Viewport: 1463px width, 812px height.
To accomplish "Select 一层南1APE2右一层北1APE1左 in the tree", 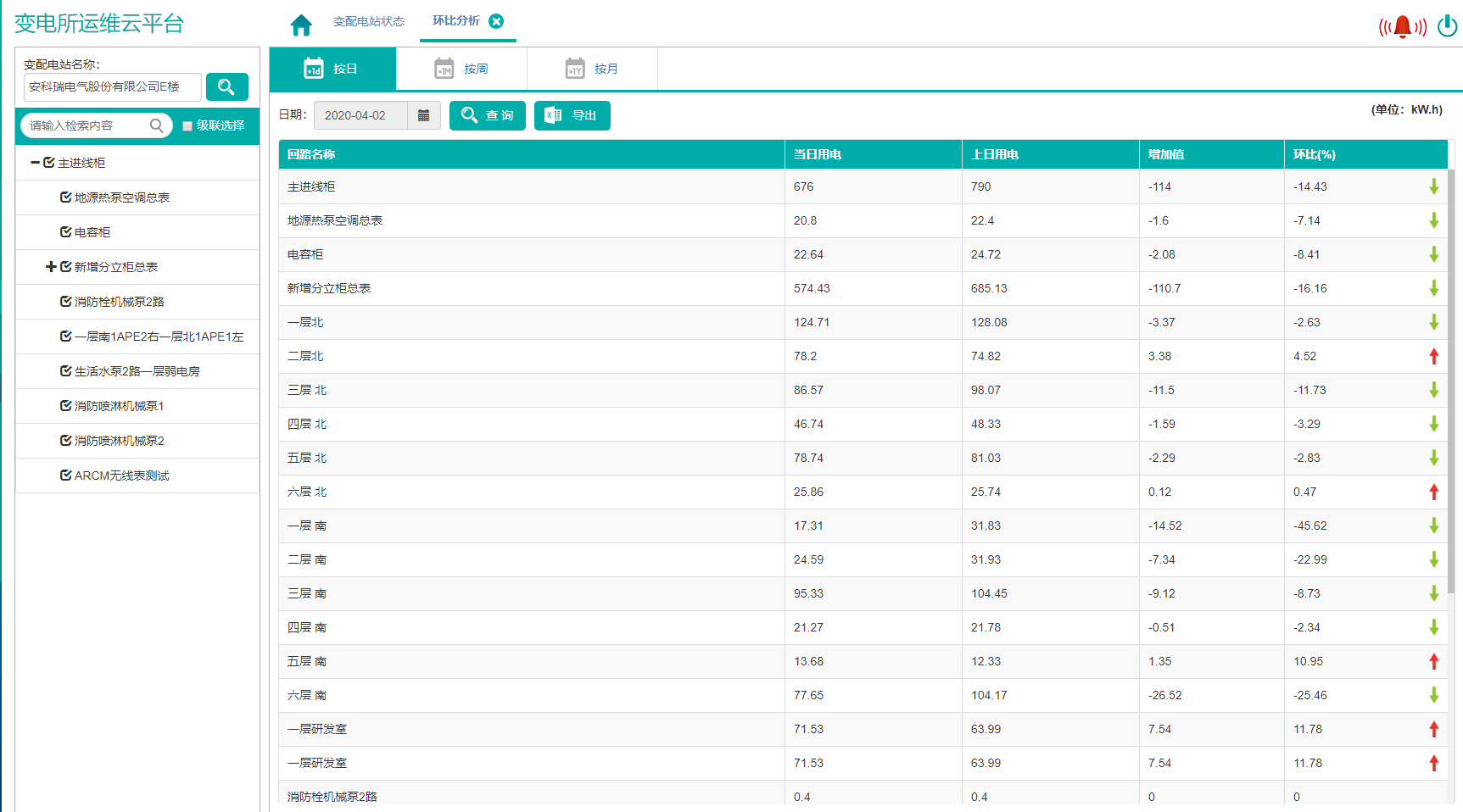I will [x=159, y=336].
